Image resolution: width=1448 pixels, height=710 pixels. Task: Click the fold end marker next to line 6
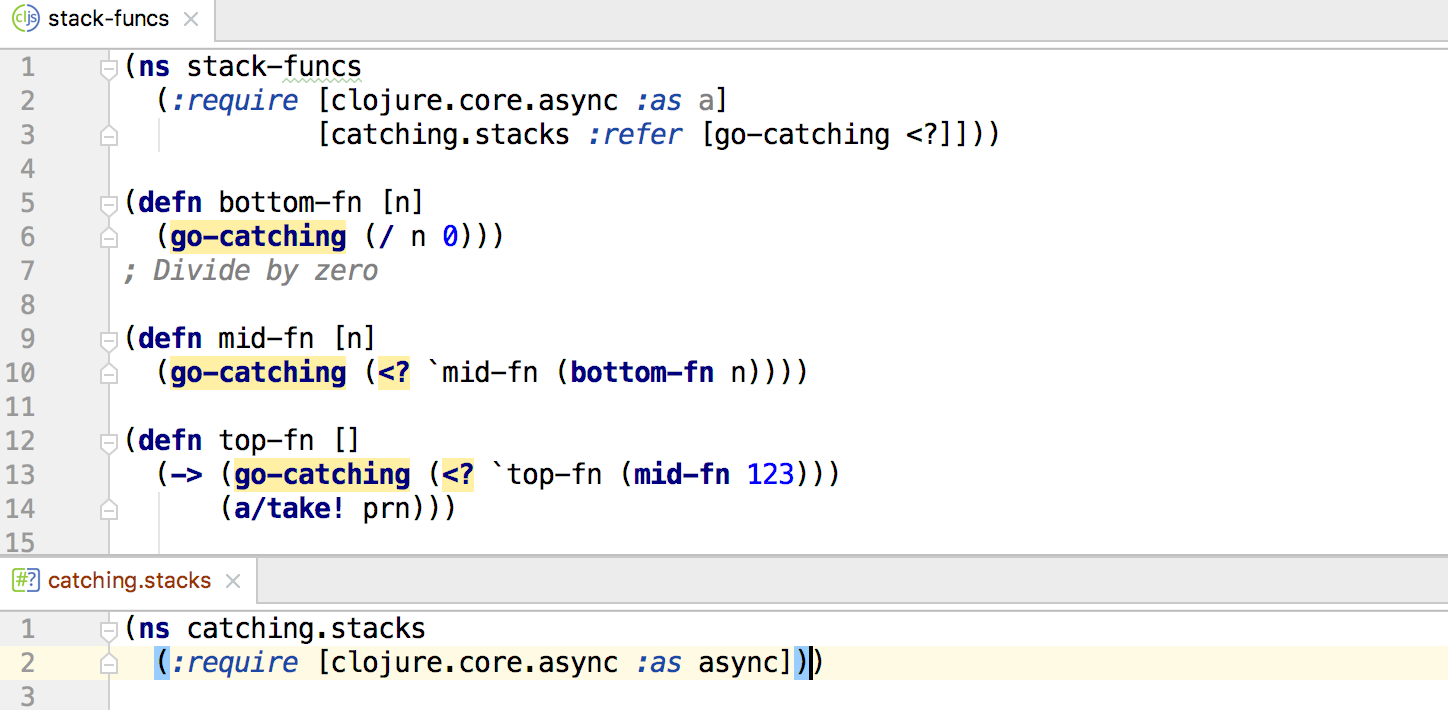pos(108,236)
